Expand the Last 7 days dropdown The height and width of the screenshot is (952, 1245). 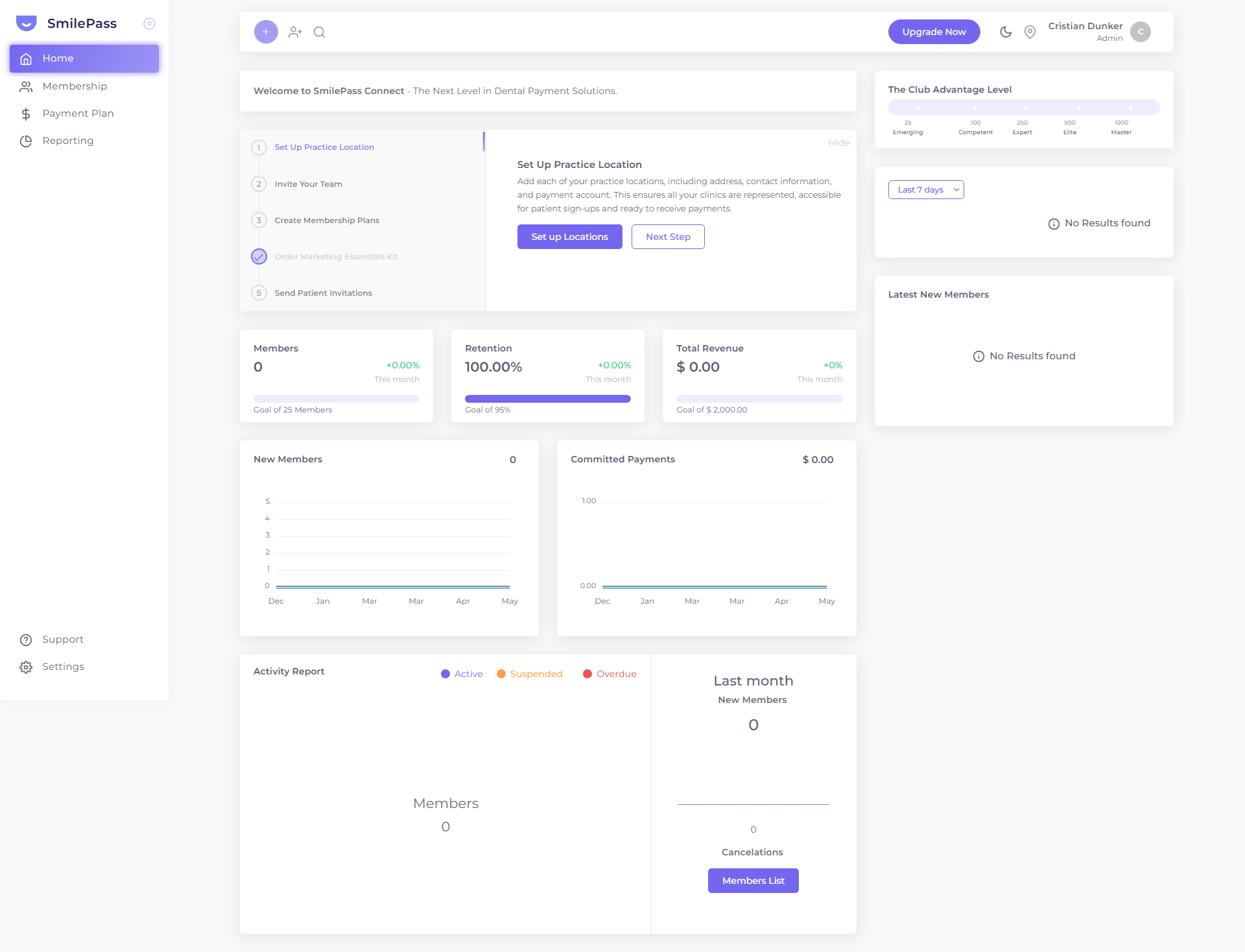(926, 189)
